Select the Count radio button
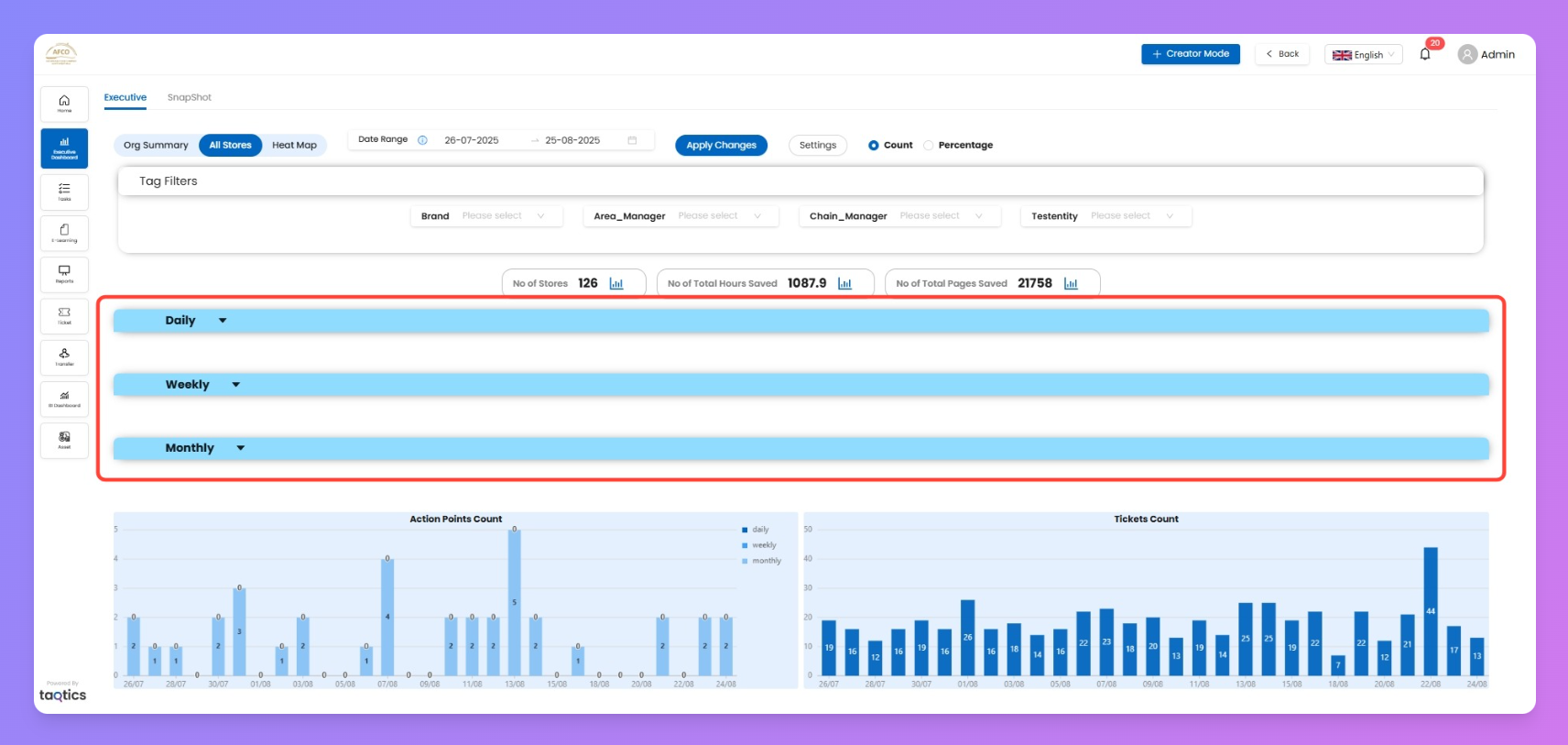Screen dimensions: 1568x745 (874, 146)
